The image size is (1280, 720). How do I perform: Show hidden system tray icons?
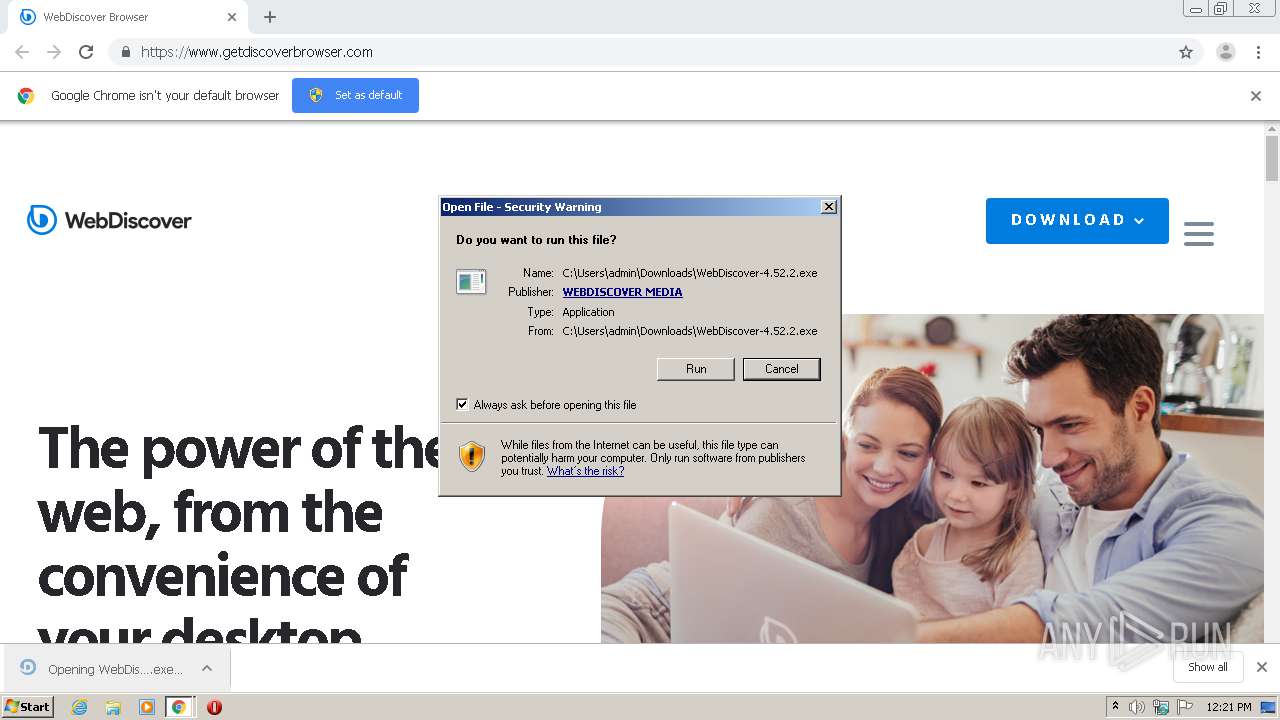1115,707
